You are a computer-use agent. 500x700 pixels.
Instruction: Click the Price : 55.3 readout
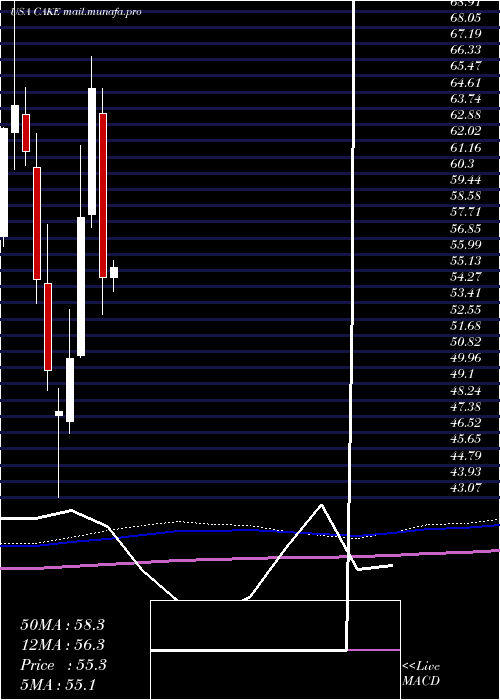click(x=63, y=665)
